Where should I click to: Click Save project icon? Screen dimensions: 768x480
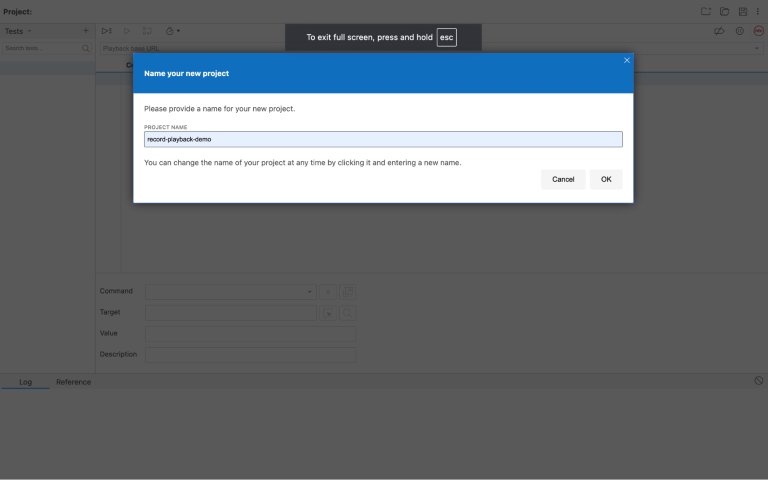pyautogui.click(x=743, y=11)
